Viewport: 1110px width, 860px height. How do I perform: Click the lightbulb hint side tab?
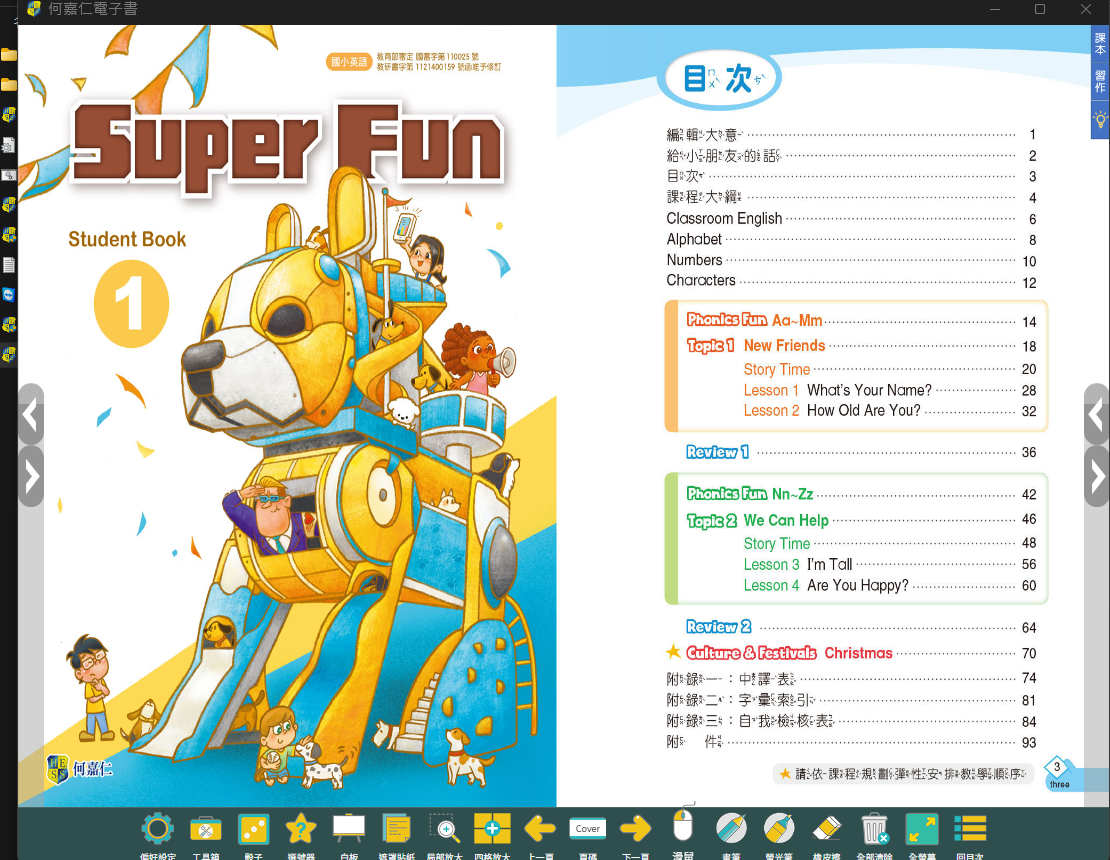tap(1100, 120)
